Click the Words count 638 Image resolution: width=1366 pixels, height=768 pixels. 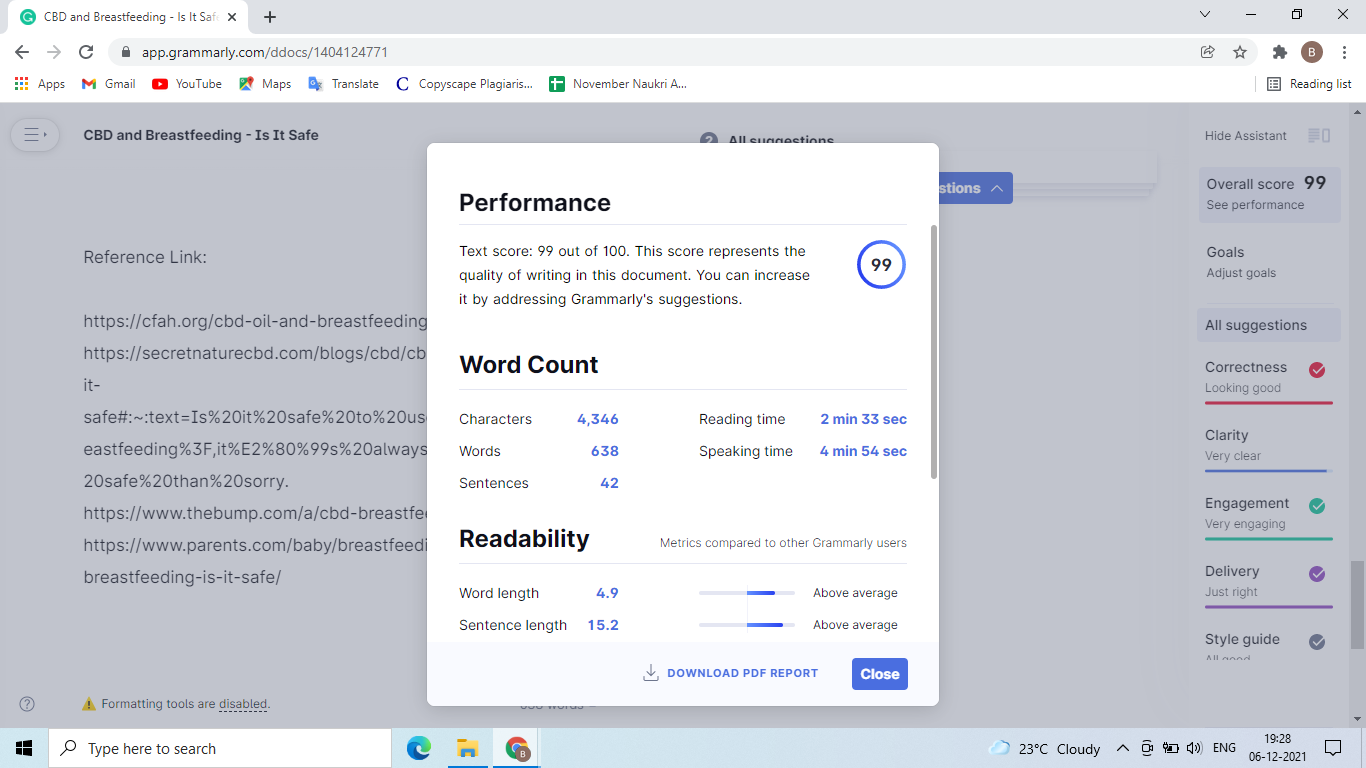[605, 451]
